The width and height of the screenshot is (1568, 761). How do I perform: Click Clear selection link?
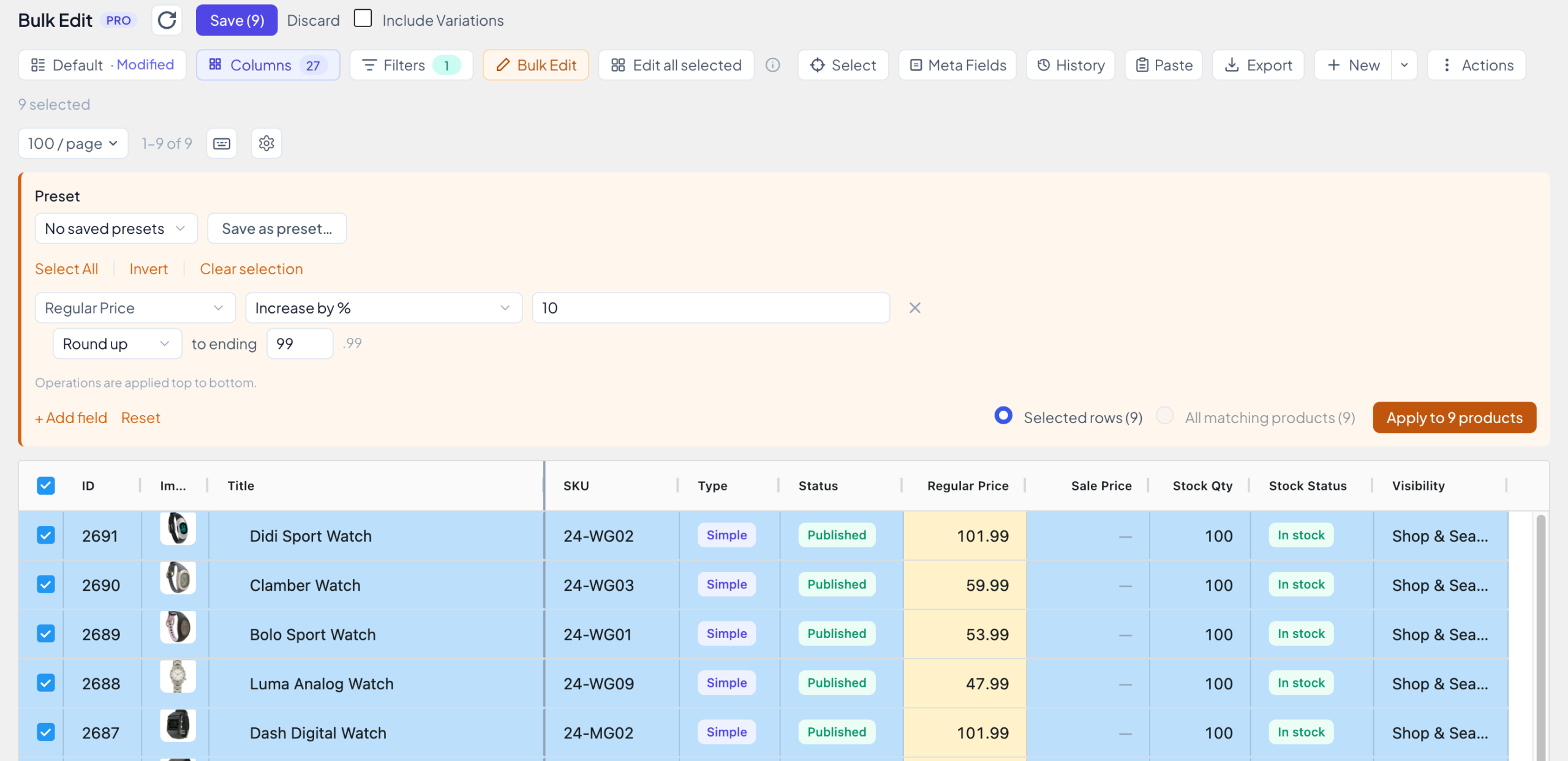click(x=251, y=269)
